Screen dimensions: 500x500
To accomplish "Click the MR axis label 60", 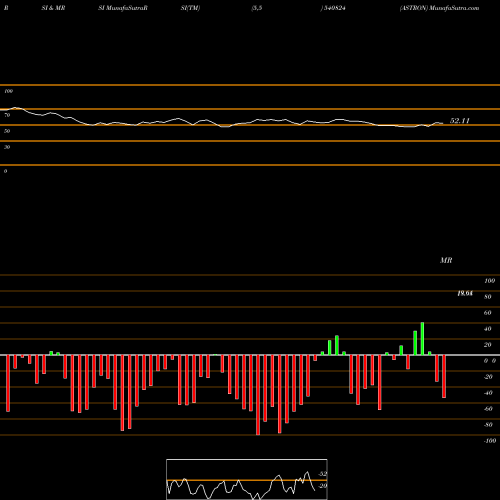I will coord(487,313).
